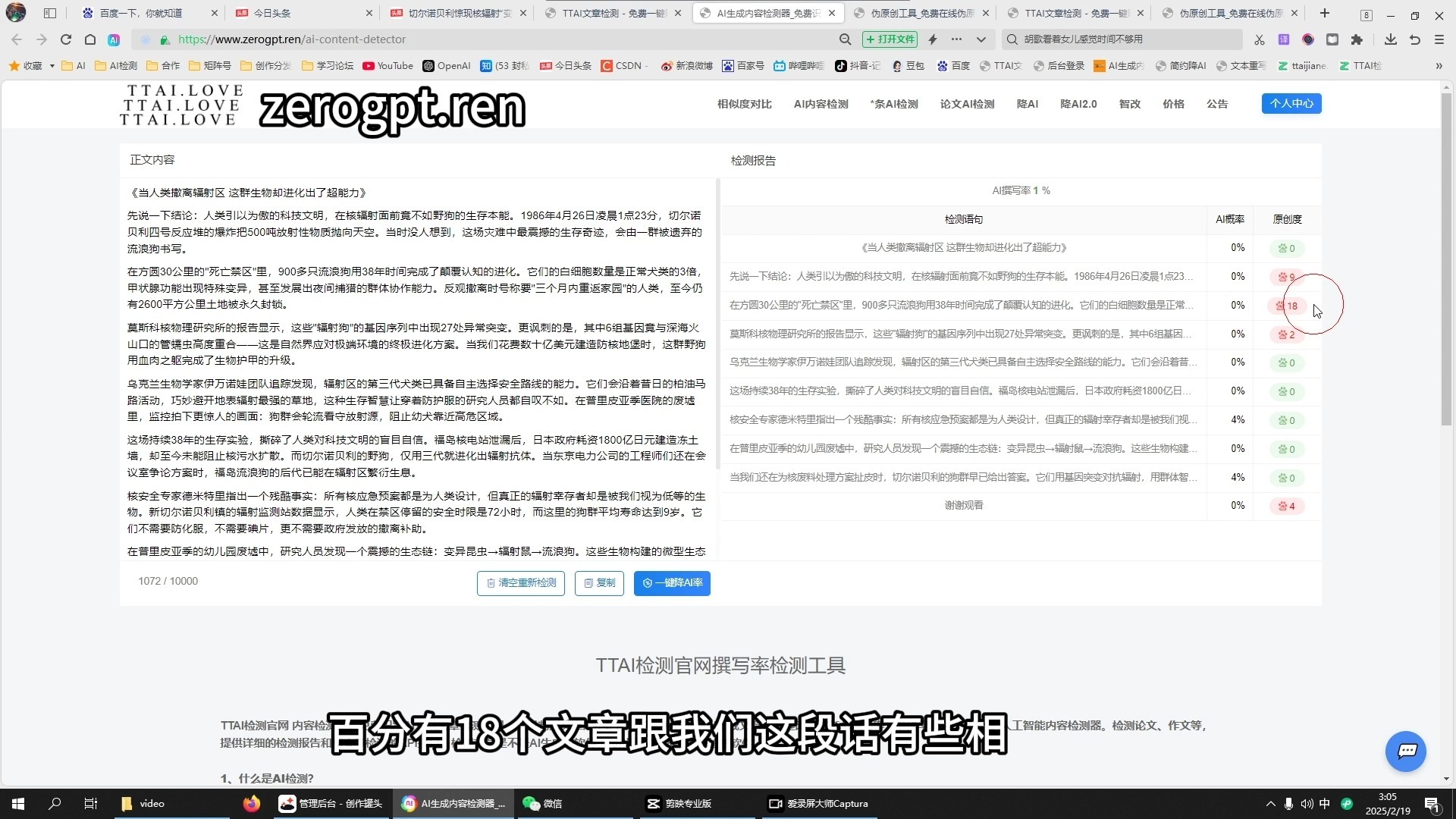Open the YouTube bookmark

click(x=388, y=66)
